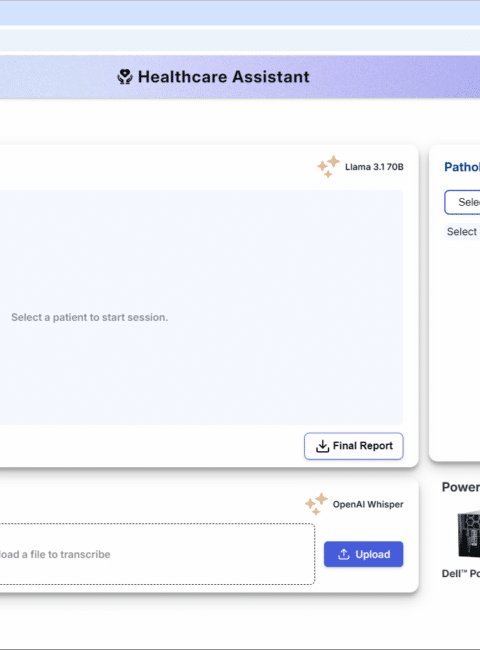
Task: Click the Llama 3.1 70B model label
Action: click(374, 167)
